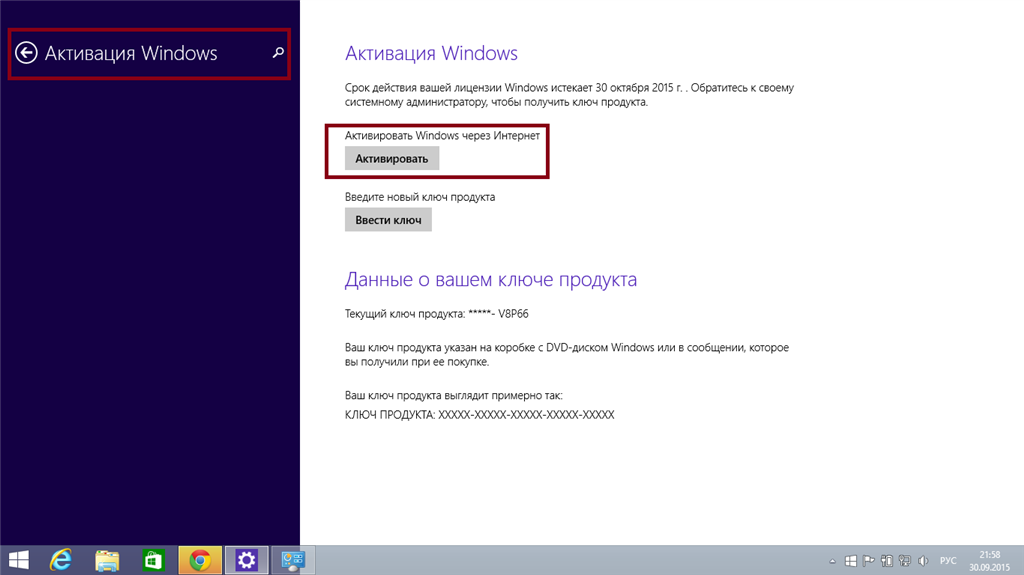Open Action Center flag tray icon
Screen dimensions: 1024x575
click(869, 561)
